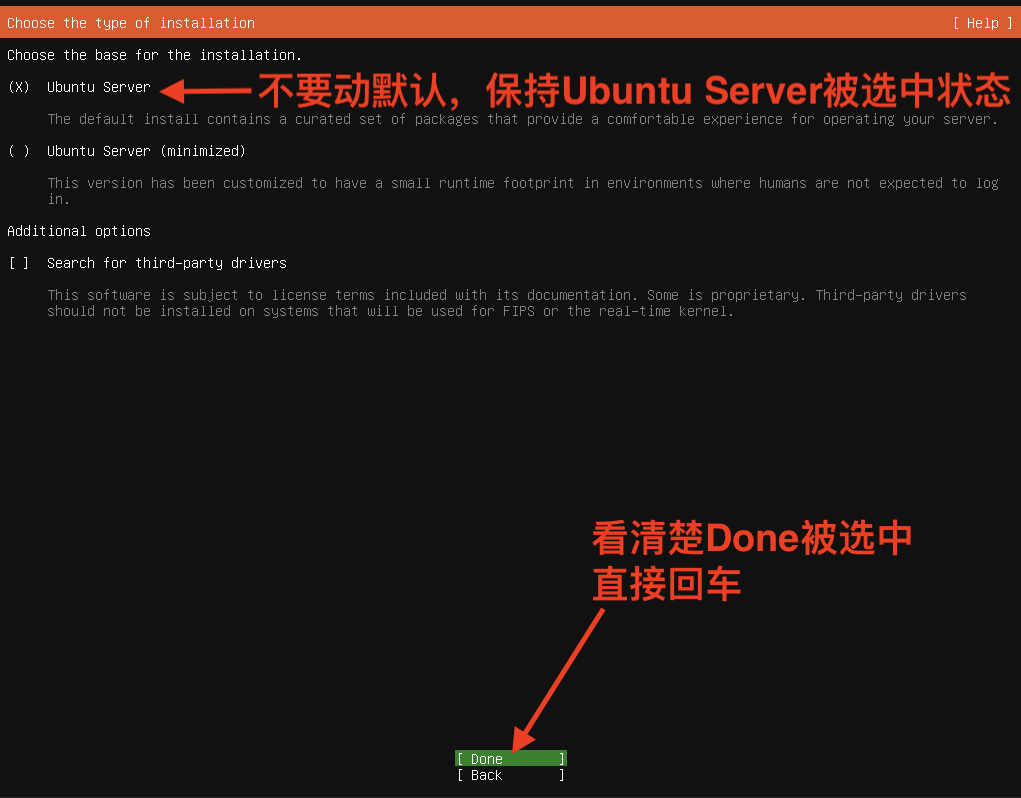This screenshot has height=798, width=1021.
Task: Click the third-party drivers license note
Action: tap(507, 303)
